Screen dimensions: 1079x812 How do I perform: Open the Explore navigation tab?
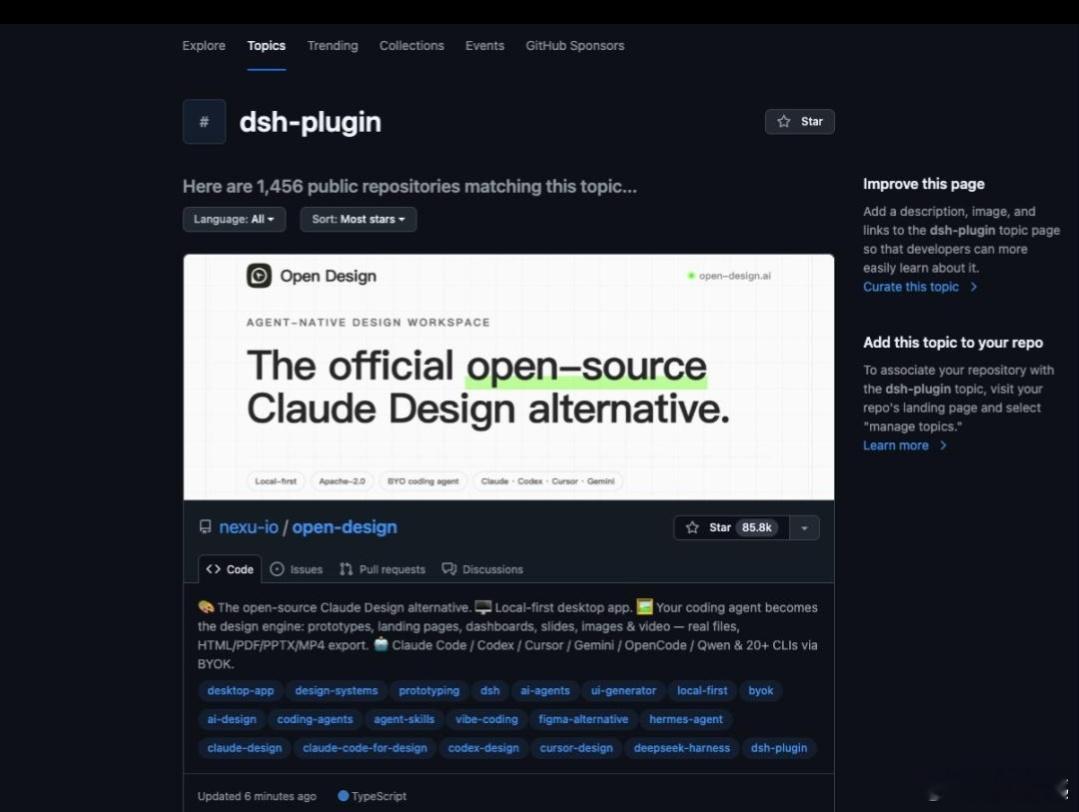coord(204,45)
